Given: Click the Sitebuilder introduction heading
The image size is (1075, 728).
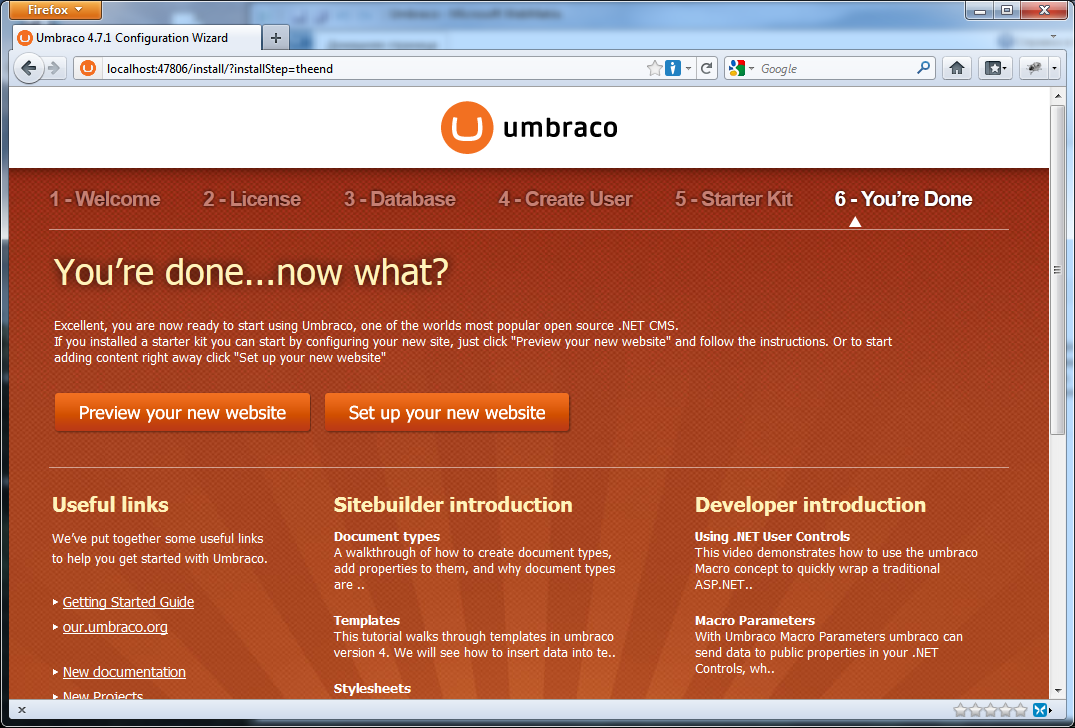Looking at the screenshot, I should click(452, 505).
